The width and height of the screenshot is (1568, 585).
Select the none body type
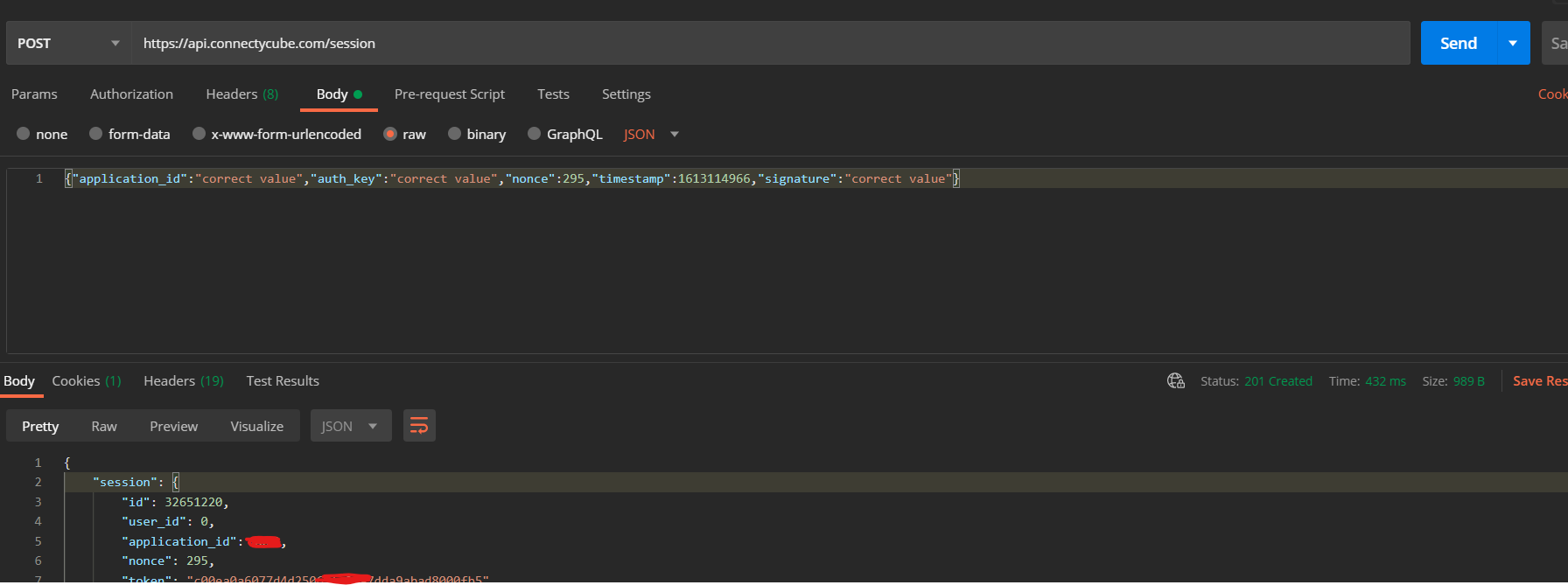[x=42, y=134]
